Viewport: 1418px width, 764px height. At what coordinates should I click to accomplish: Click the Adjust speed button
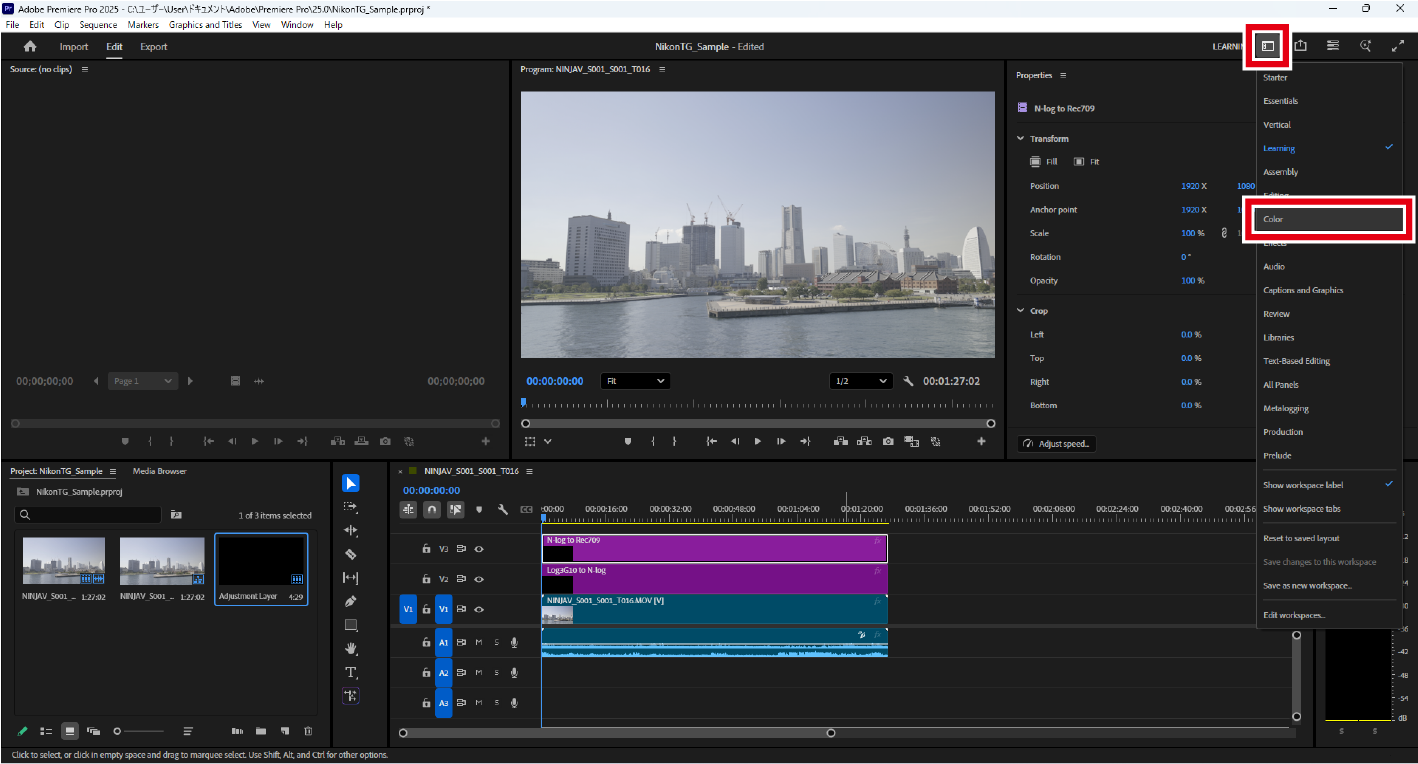1057,444
